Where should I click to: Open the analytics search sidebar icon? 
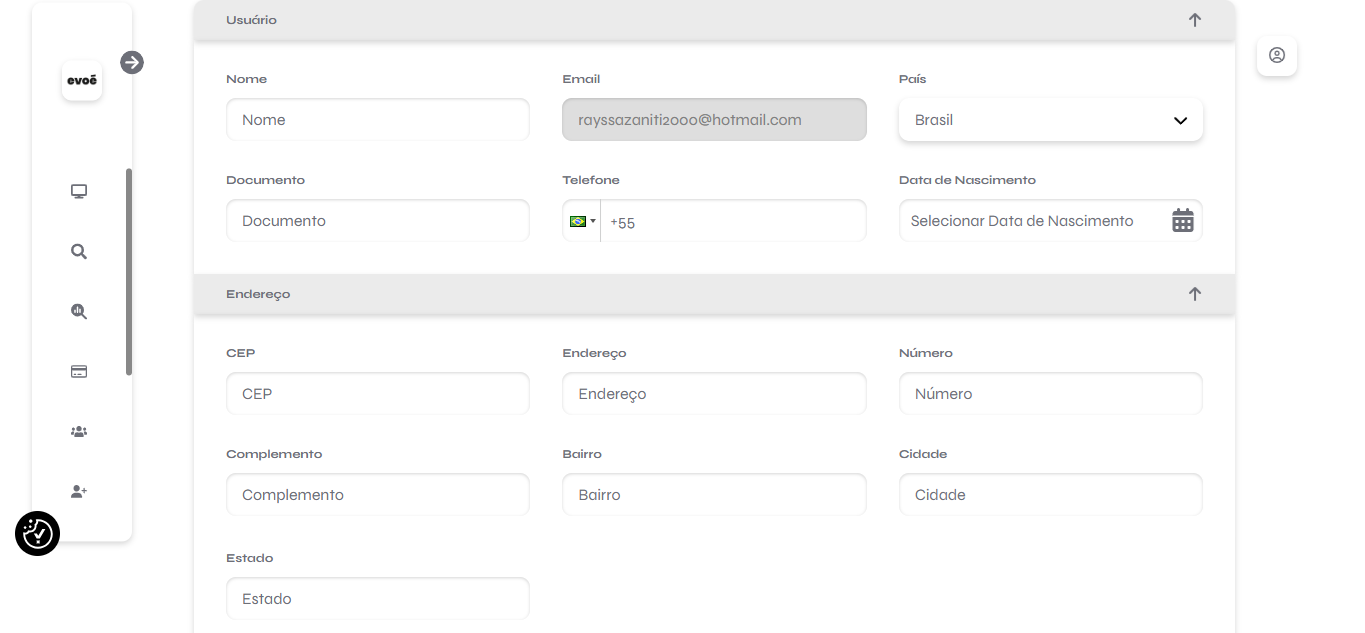tap(79, 312)
